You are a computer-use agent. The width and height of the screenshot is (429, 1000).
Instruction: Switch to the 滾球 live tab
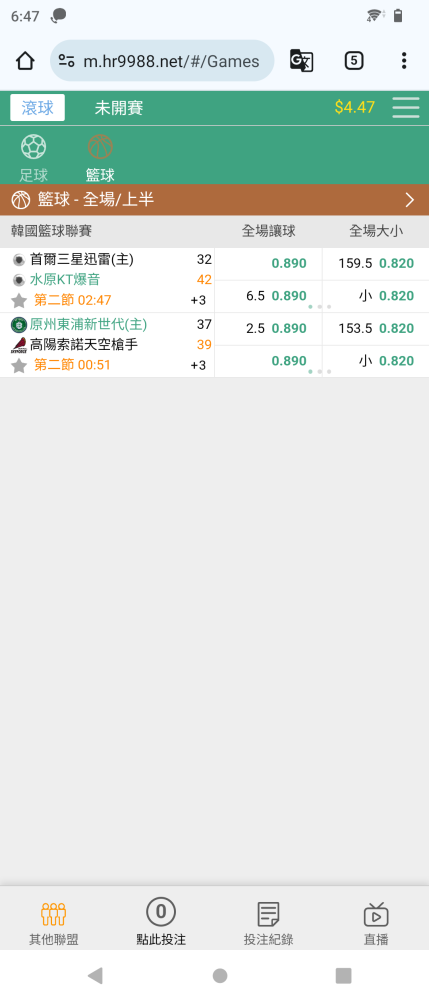click(x=38, y=107)
